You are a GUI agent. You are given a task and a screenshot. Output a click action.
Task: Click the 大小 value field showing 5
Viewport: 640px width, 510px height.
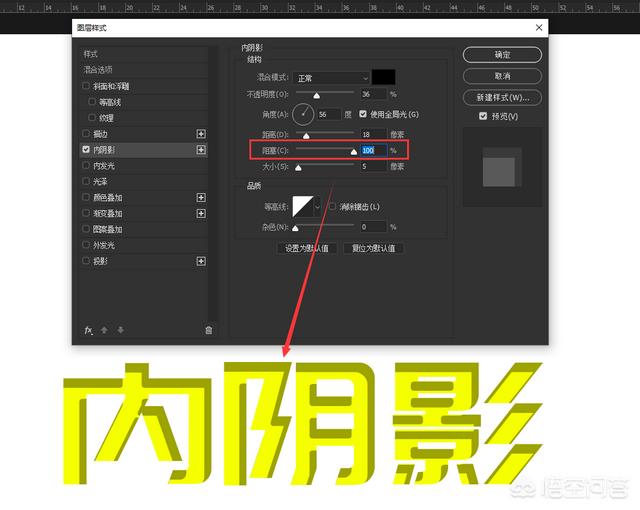(373, 166)
